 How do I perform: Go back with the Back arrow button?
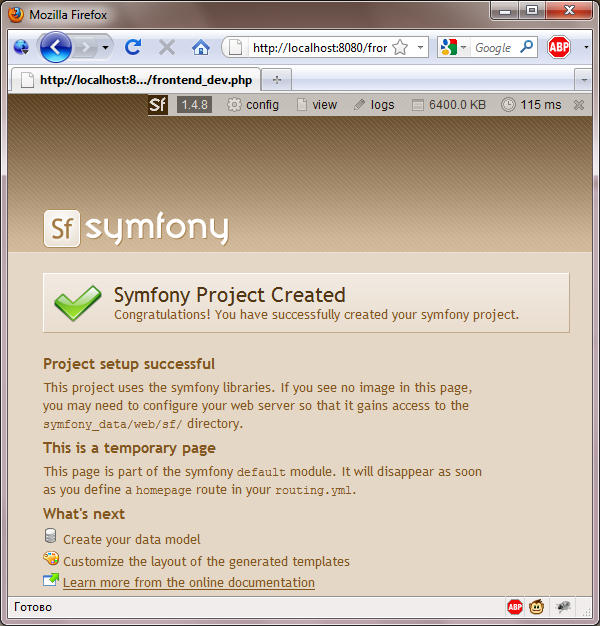(x=55, y=48)
